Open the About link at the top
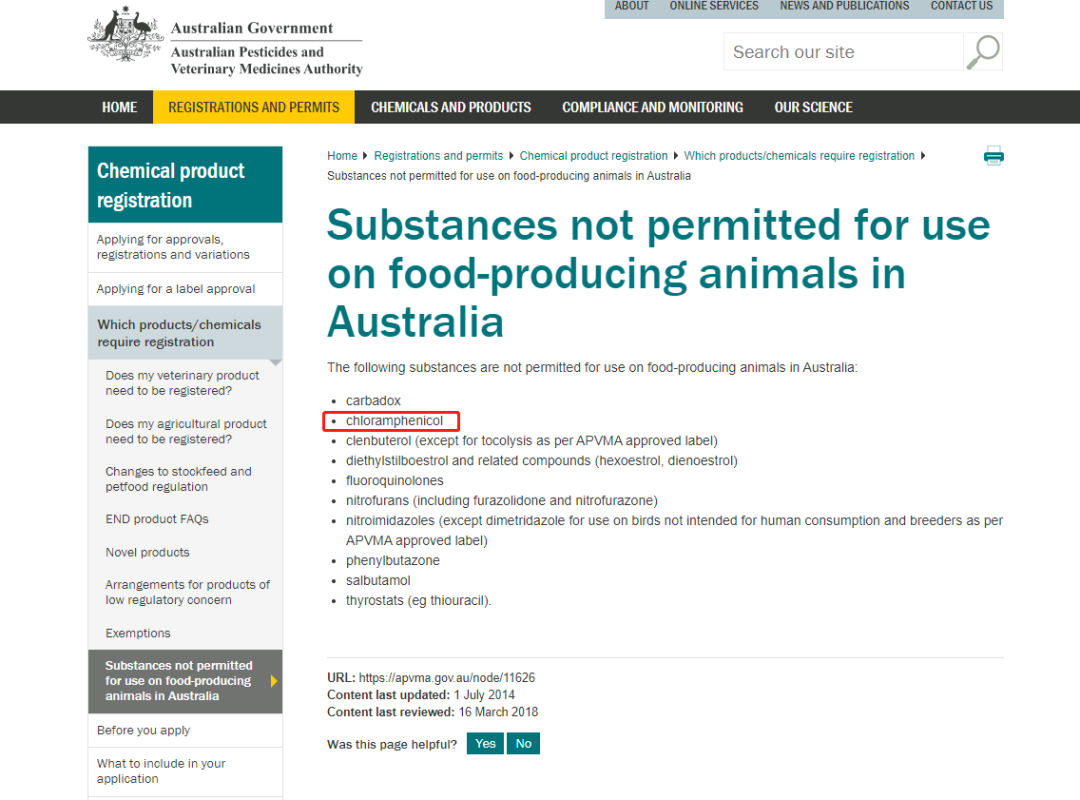Image resolution: width=1080 pixels, height=800 pixels. pos(632,6)
